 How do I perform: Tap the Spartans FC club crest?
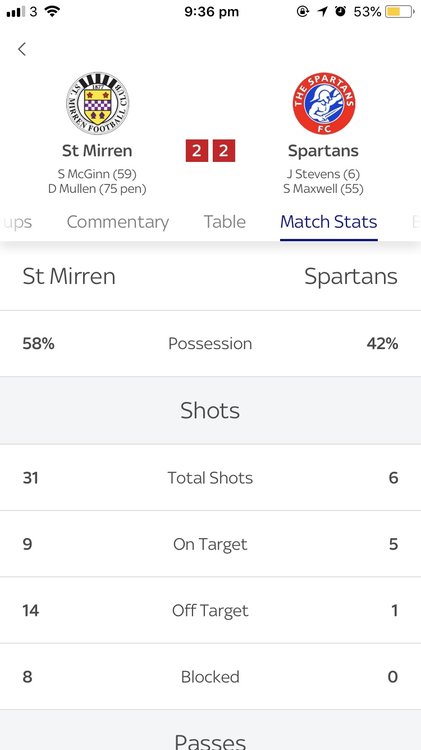click(324, 103)
